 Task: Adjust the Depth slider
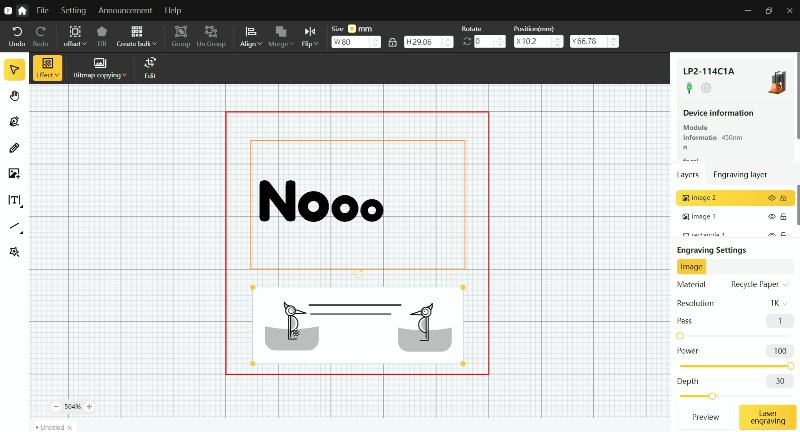[712, 396]
